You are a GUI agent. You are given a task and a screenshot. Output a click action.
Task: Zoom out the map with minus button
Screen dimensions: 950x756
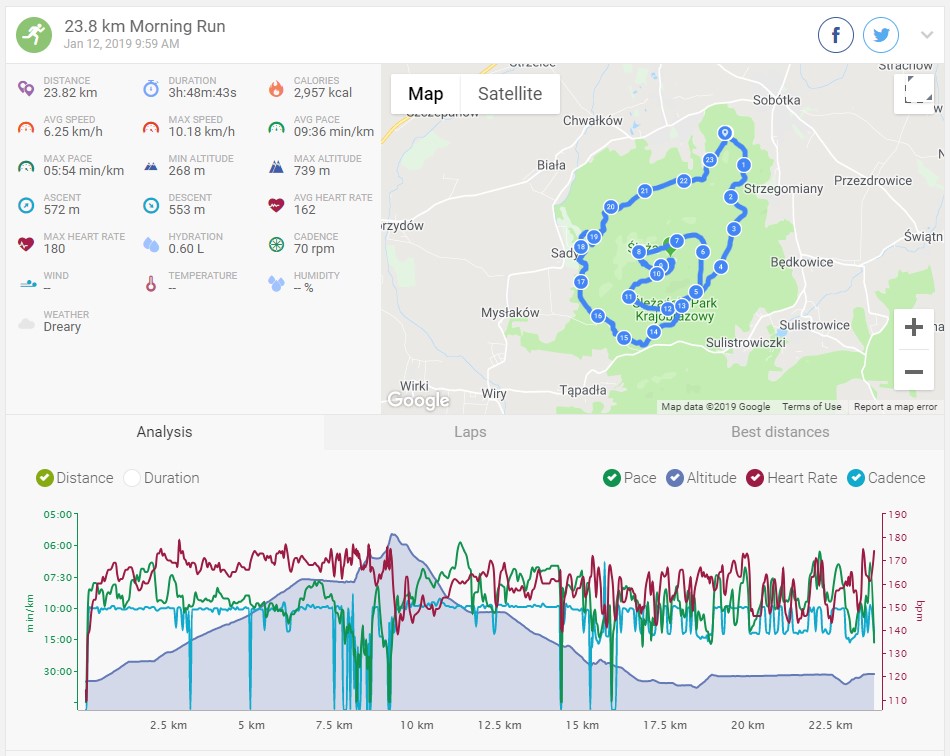point(913,372)
